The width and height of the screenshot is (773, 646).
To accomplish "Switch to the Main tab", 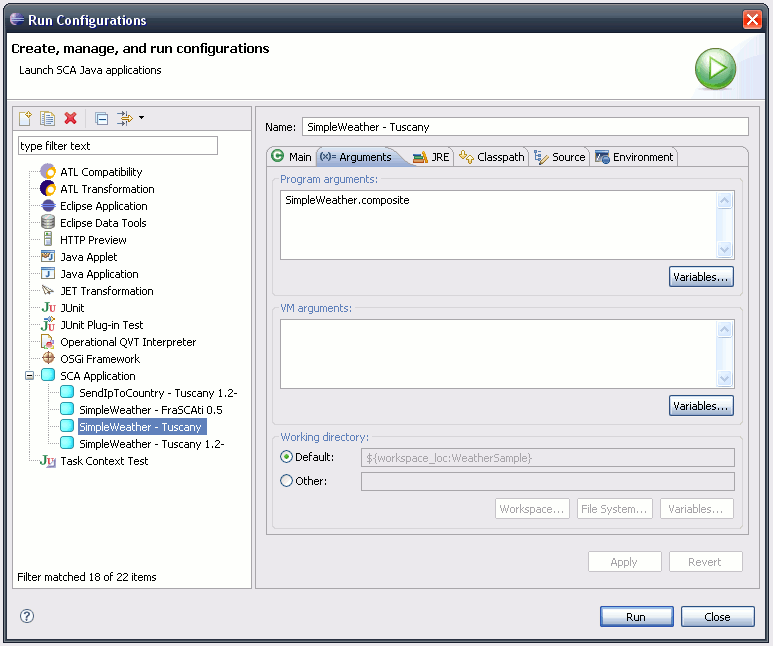I will coord(292,157).
